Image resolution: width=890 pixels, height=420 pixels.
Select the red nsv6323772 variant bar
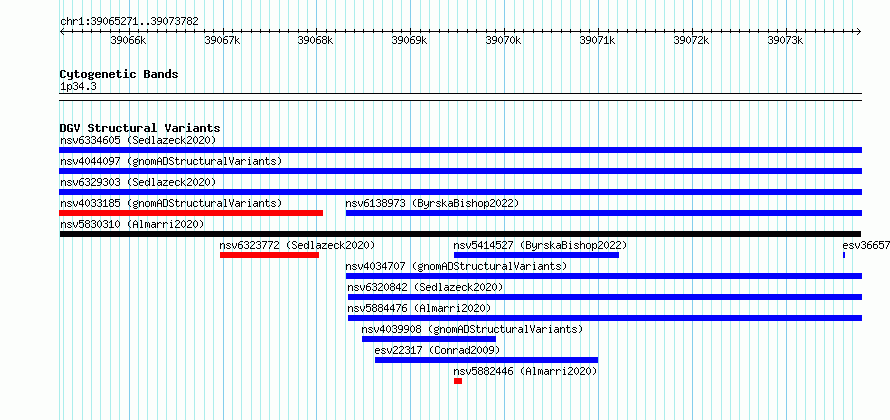click(270, 255)
